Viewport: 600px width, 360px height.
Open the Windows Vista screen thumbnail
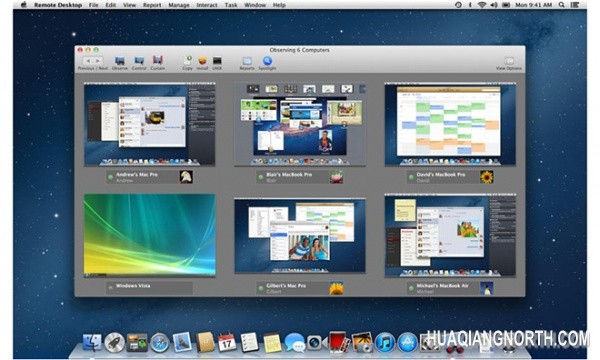coord(149,235)
